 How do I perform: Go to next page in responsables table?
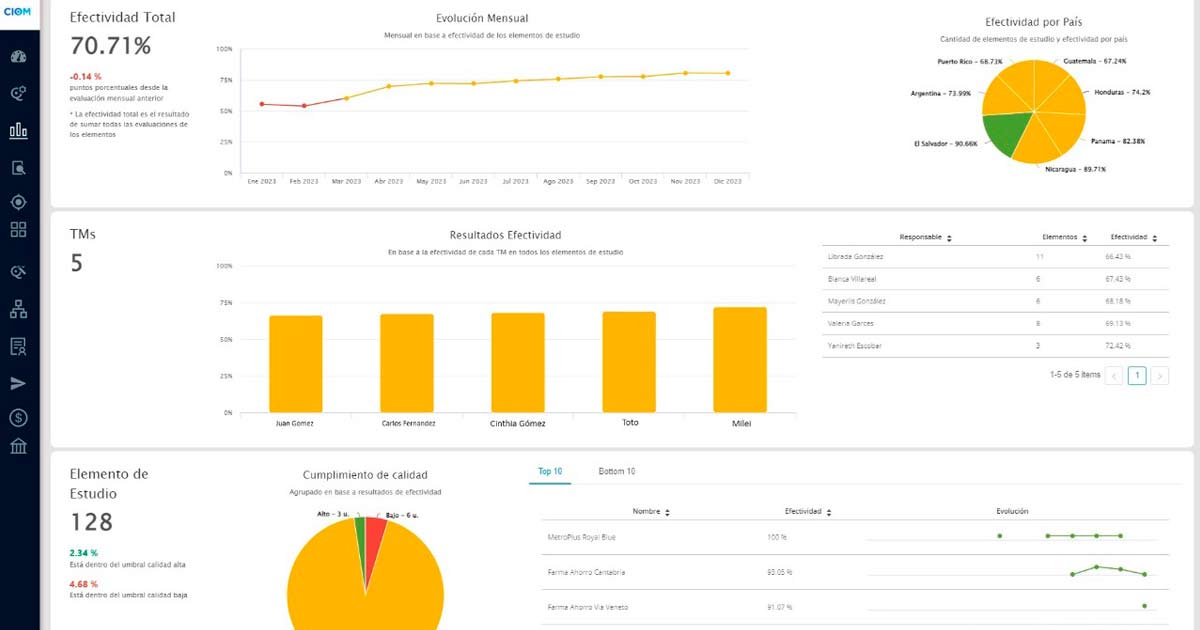click(x=1159, y=376)
